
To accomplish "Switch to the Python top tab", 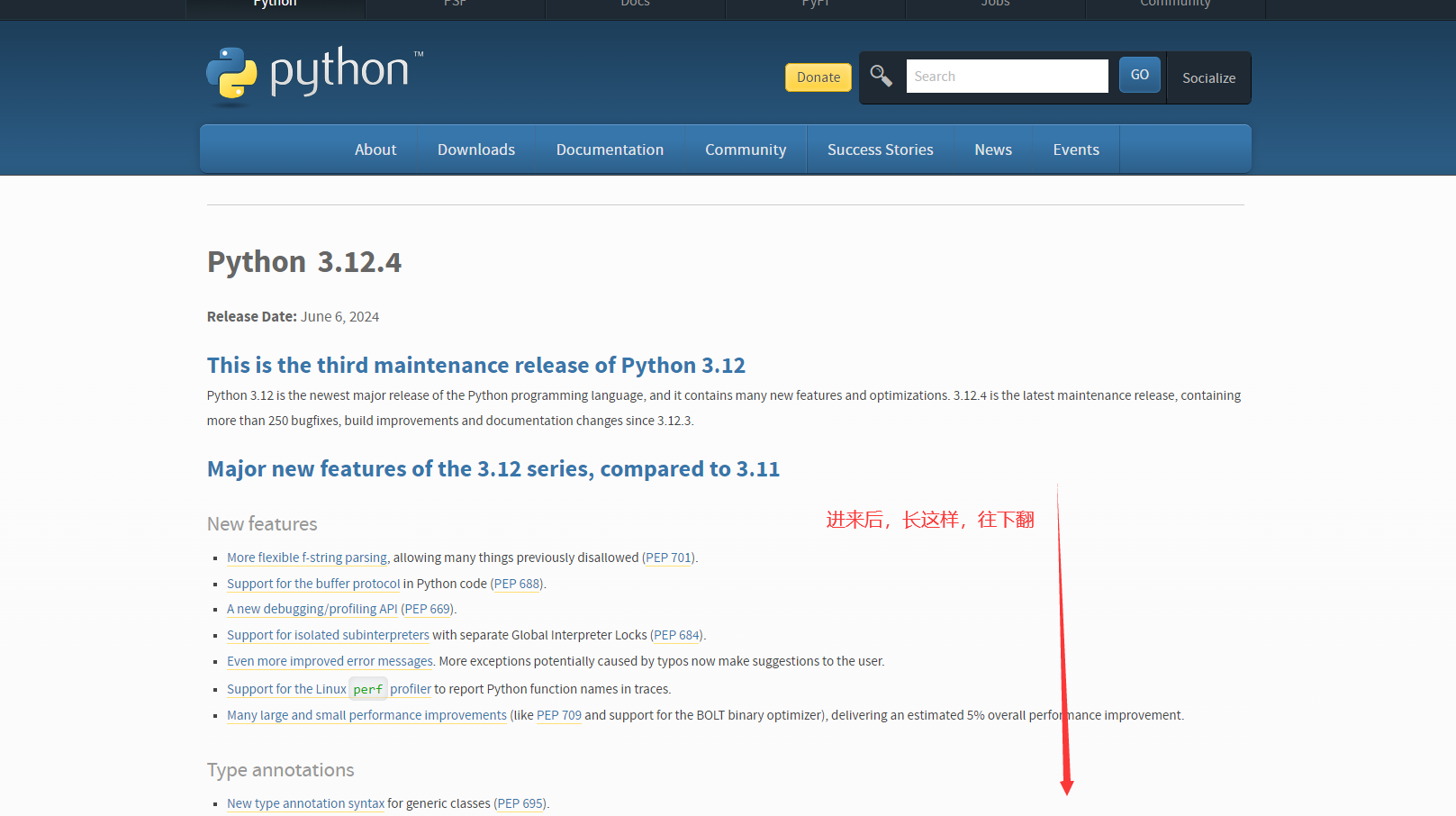I will pyautogui.click(x=275, y=7).
